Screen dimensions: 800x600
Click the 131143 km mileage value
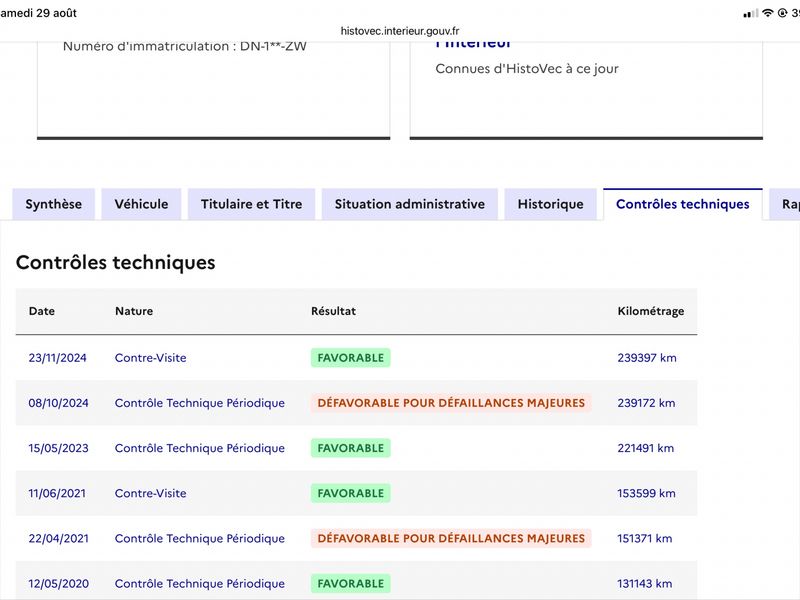tap(645, 584)
